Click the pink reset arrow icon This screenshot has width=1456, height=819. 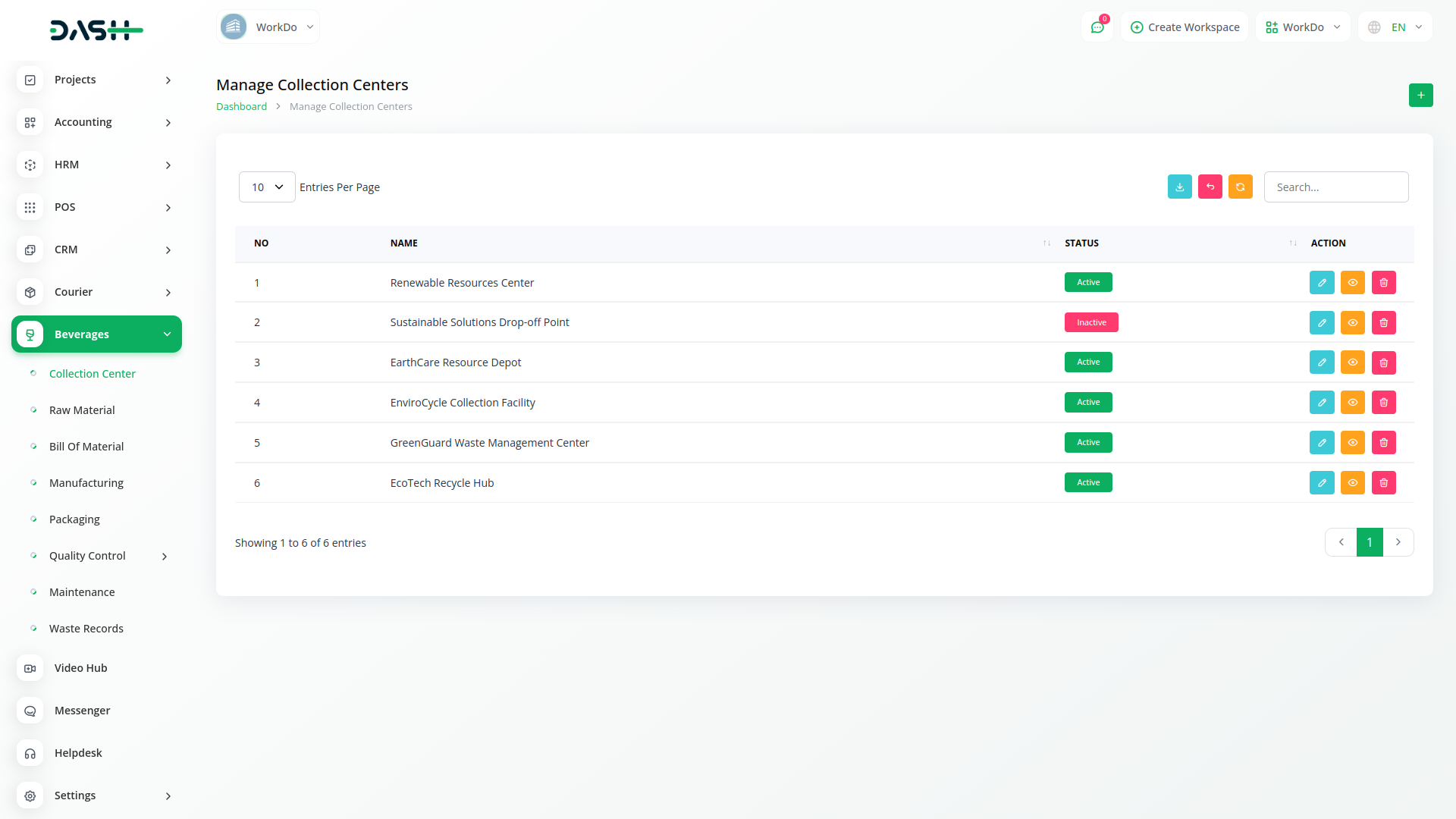coord(1210,187)
